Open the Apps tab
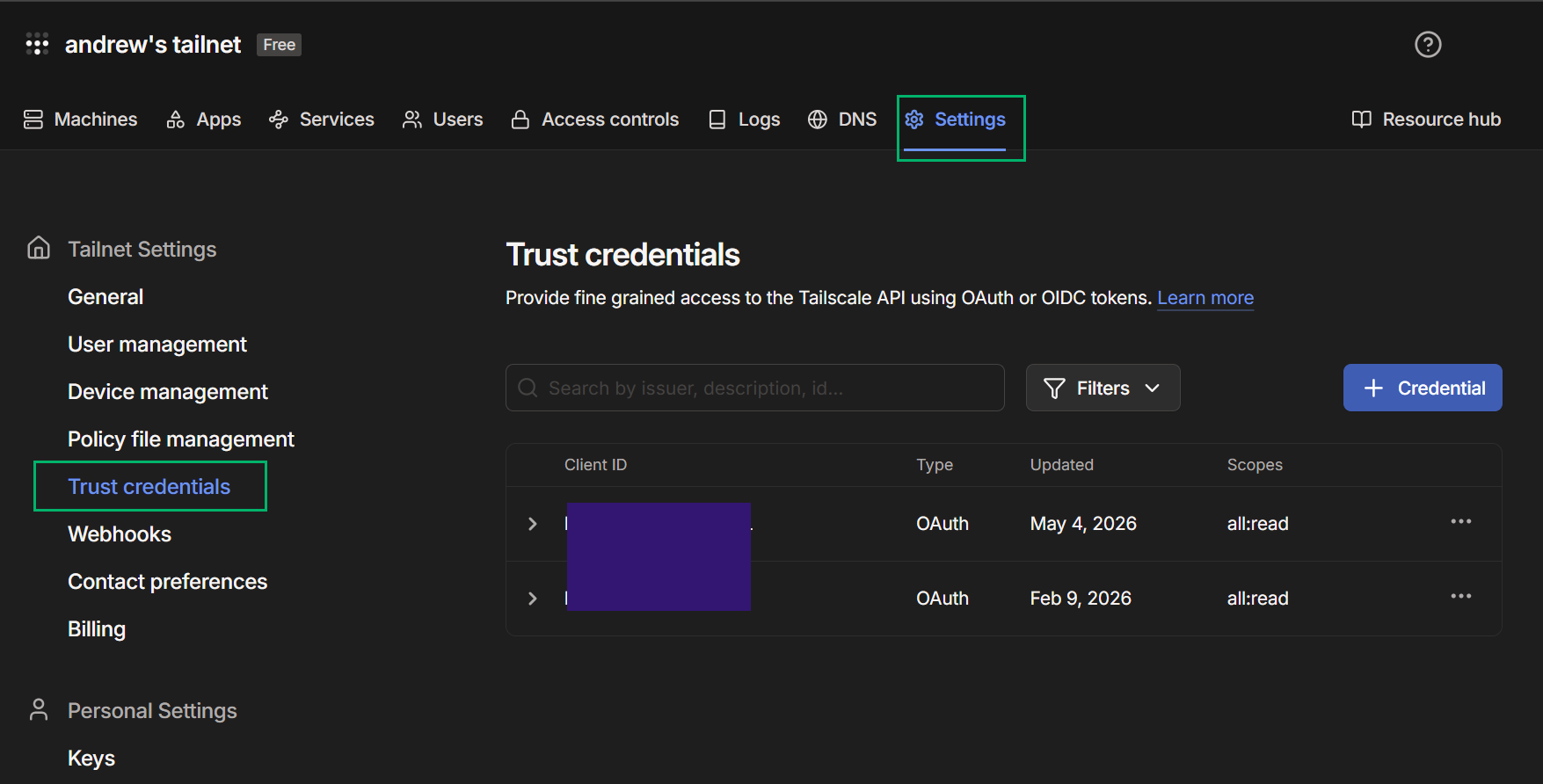This screenshot has width=1543, height=784. click(203, 120)
